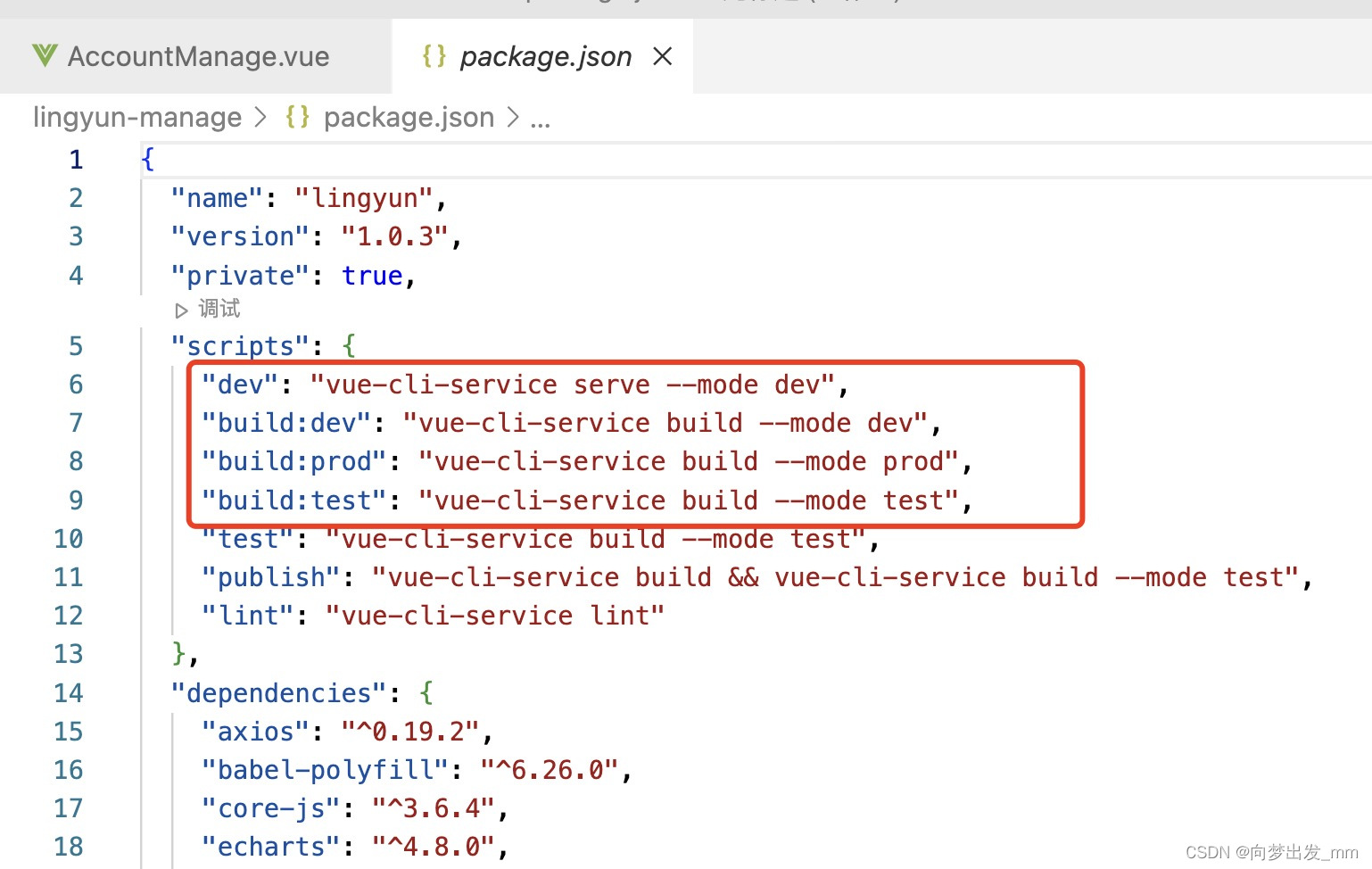
Task: Switch to the AccountManage.vue tab
Action: point(197,56)
